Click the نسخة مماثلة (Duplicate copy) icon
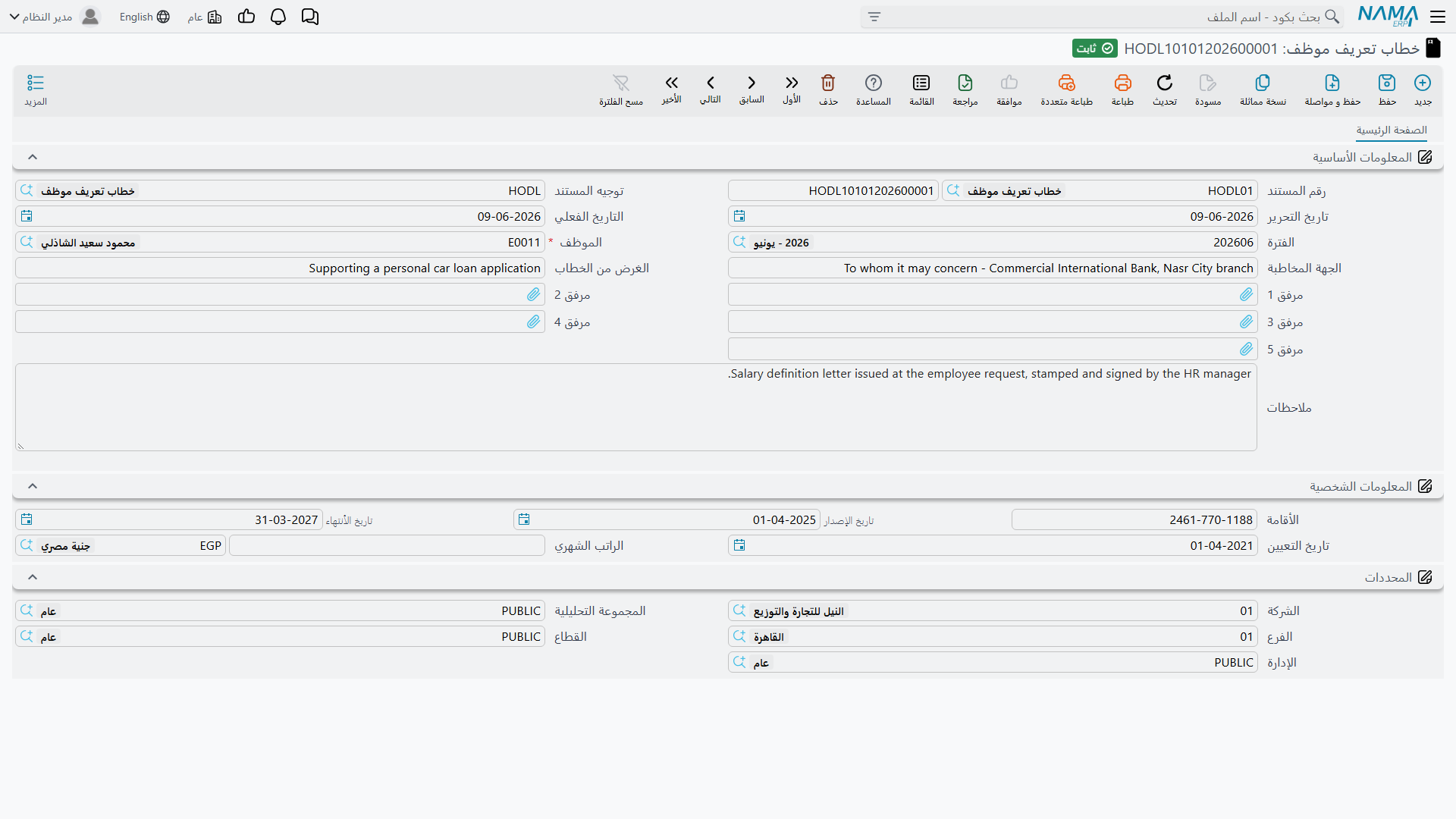Image resolution: width=1456 pixels, height=819 pixels. pos(1263,83)
